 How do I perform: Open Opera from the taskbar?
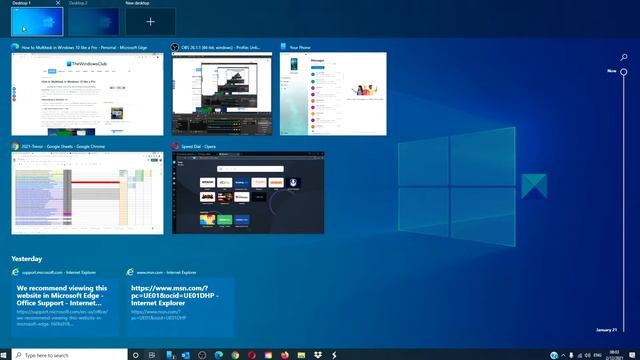tap(252, 355)
